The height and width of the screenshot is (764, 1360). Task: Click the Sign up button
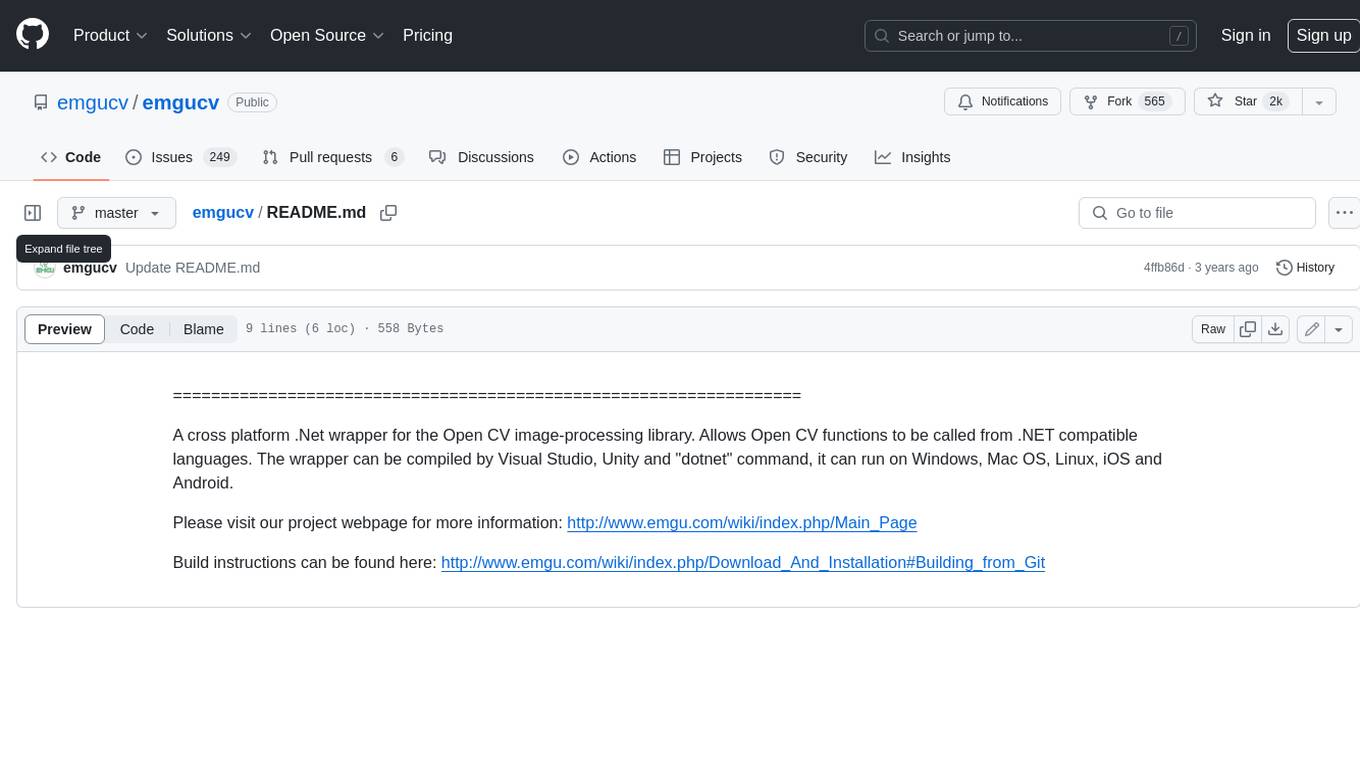[1323, 35]
